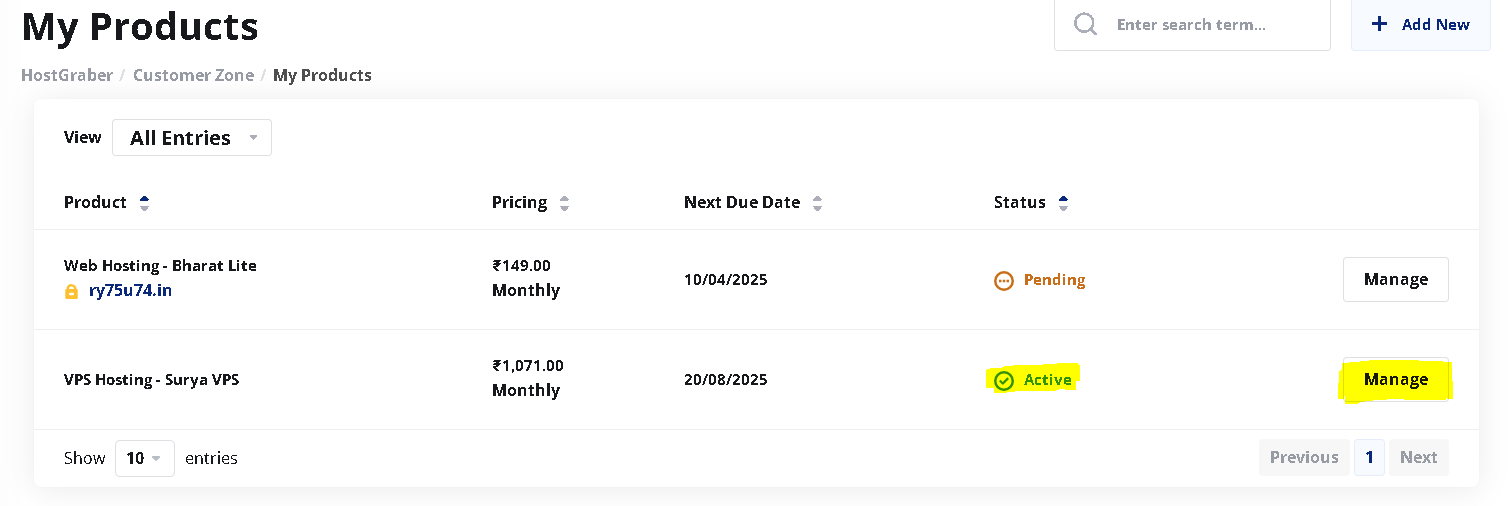Manage the Web Hosting Bharat Lite product
The width and height of the screenshot is (1508, 506).
[1395, 279]
